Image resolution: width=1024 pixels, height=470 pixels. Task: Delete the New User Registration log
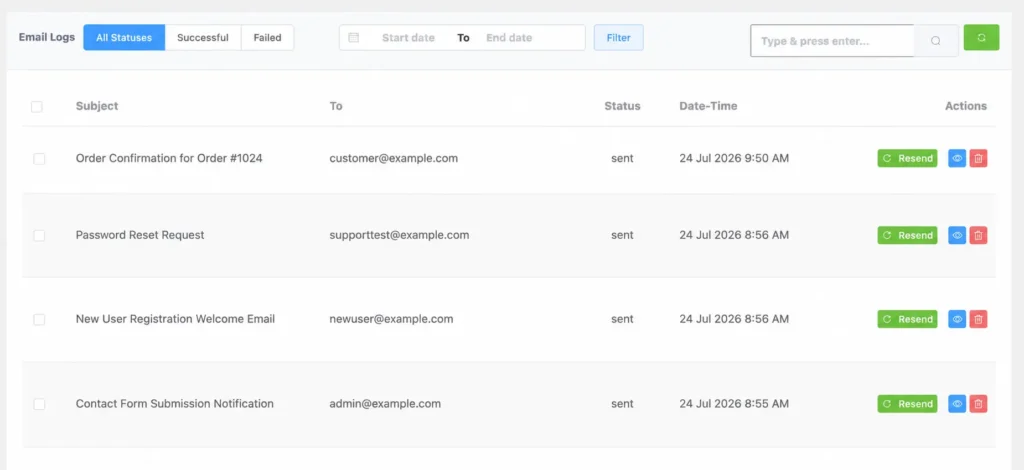[978, 319]
